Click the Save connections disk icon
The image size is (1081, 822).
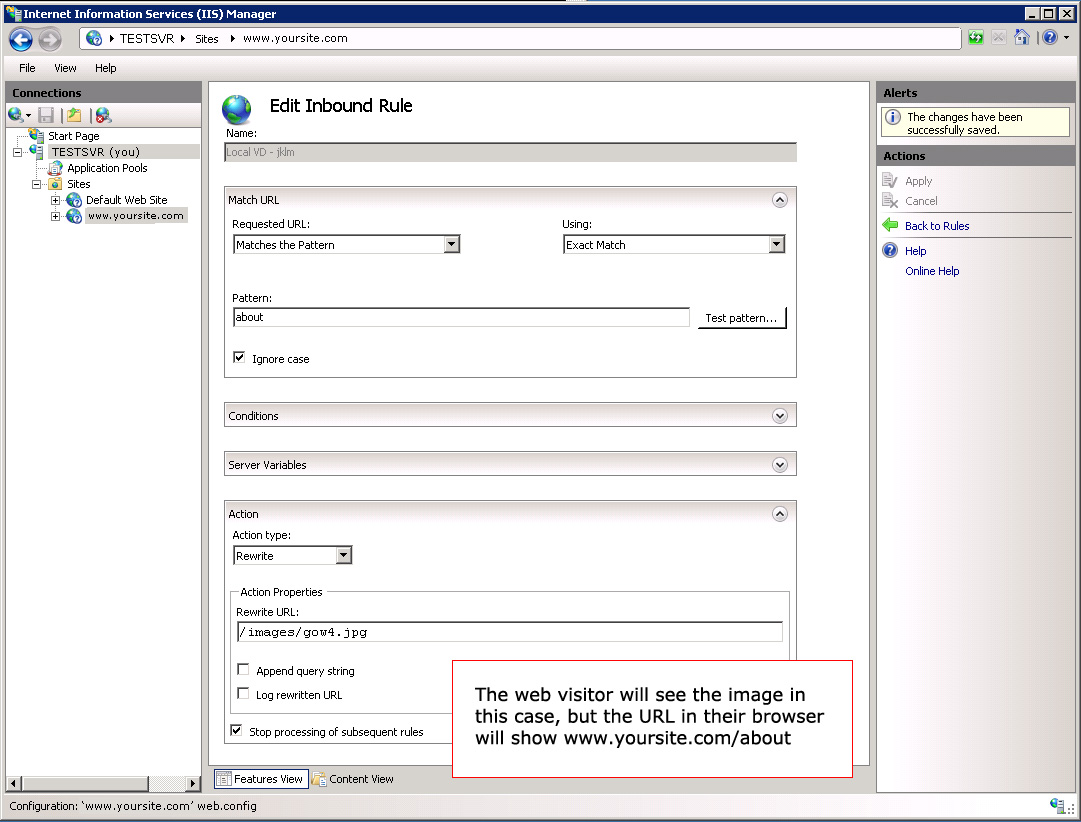pos(46,115)
